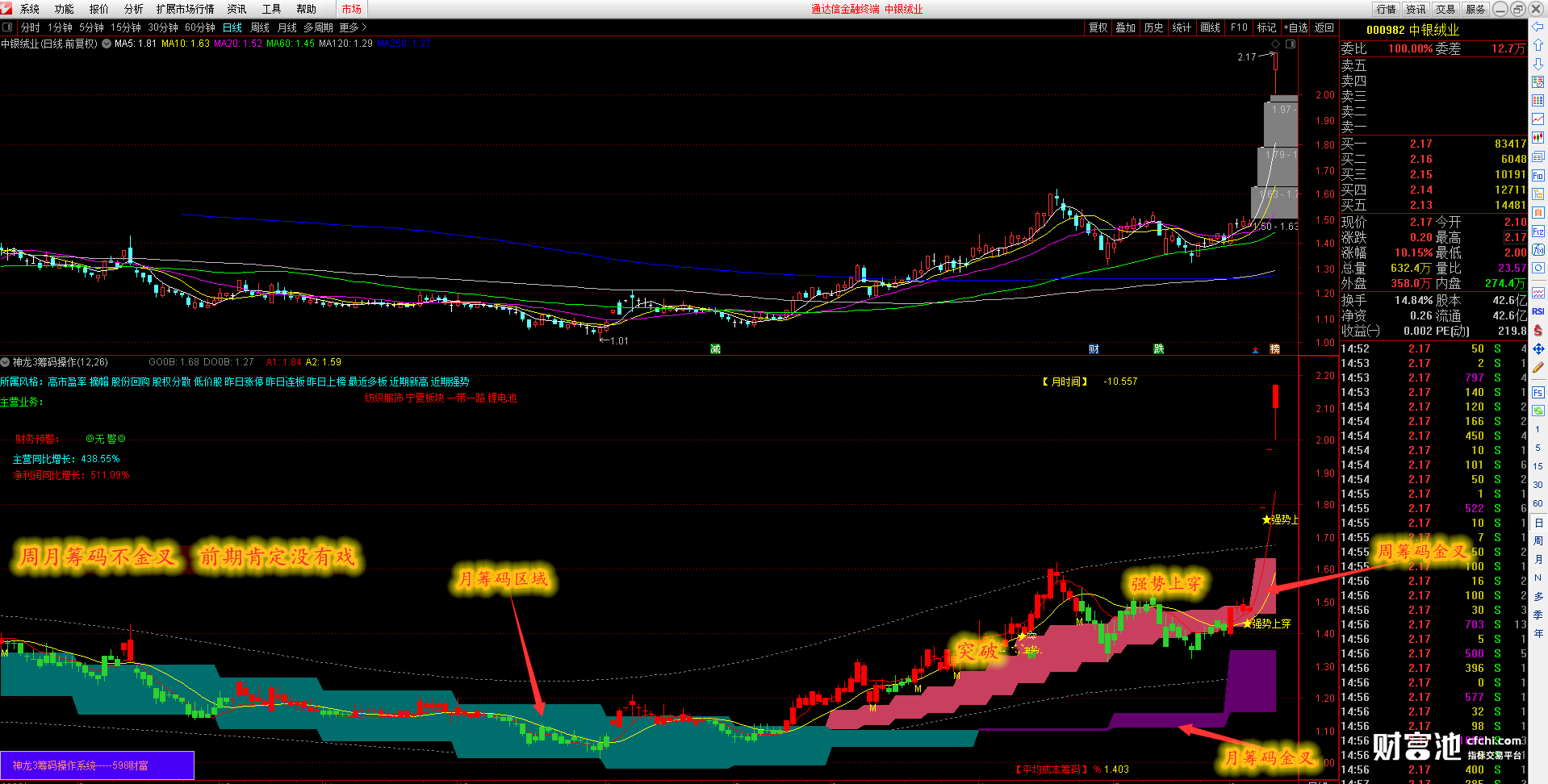Switch to 分时 intraday view
Image resolution: width=1548 pixels, height=784 pixels.
click(x=30, y=27)
